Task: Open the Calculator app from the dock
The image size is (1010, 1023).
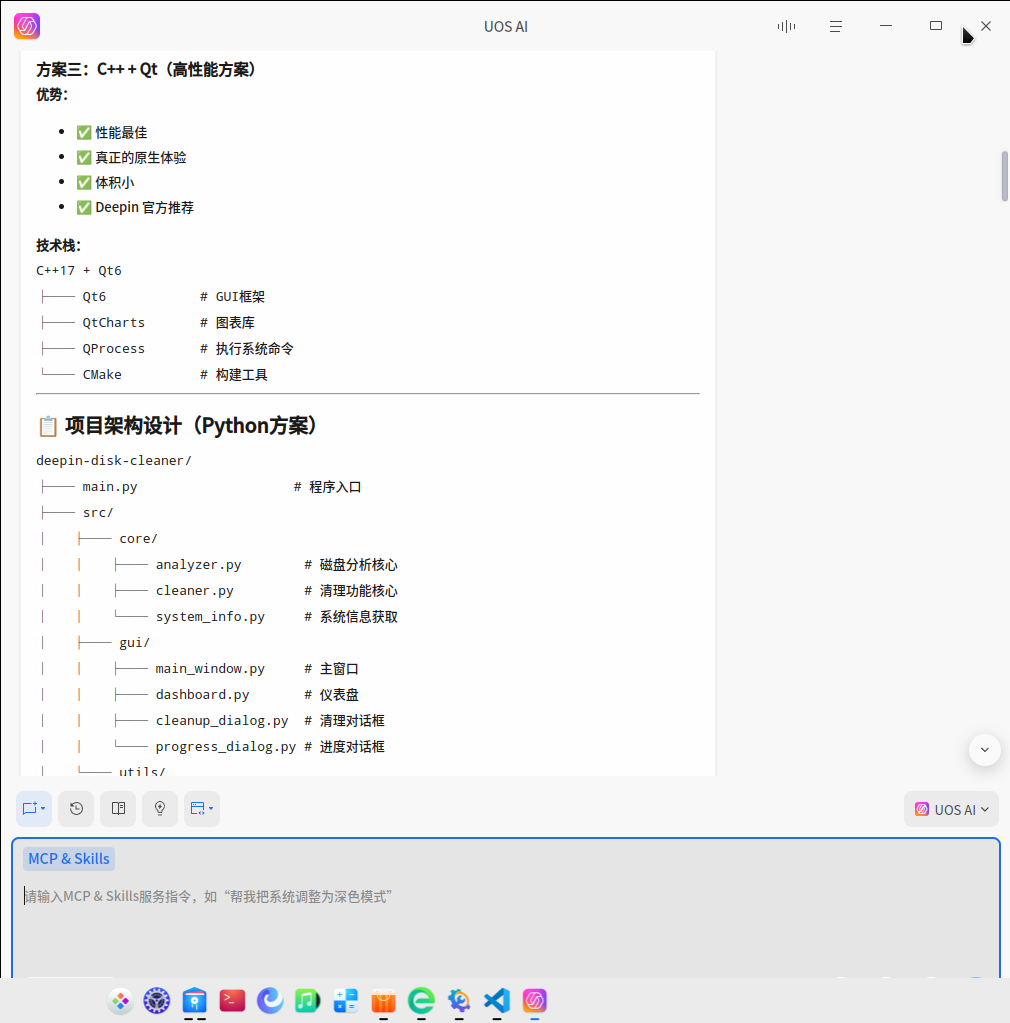Action: coord(346,1000)
